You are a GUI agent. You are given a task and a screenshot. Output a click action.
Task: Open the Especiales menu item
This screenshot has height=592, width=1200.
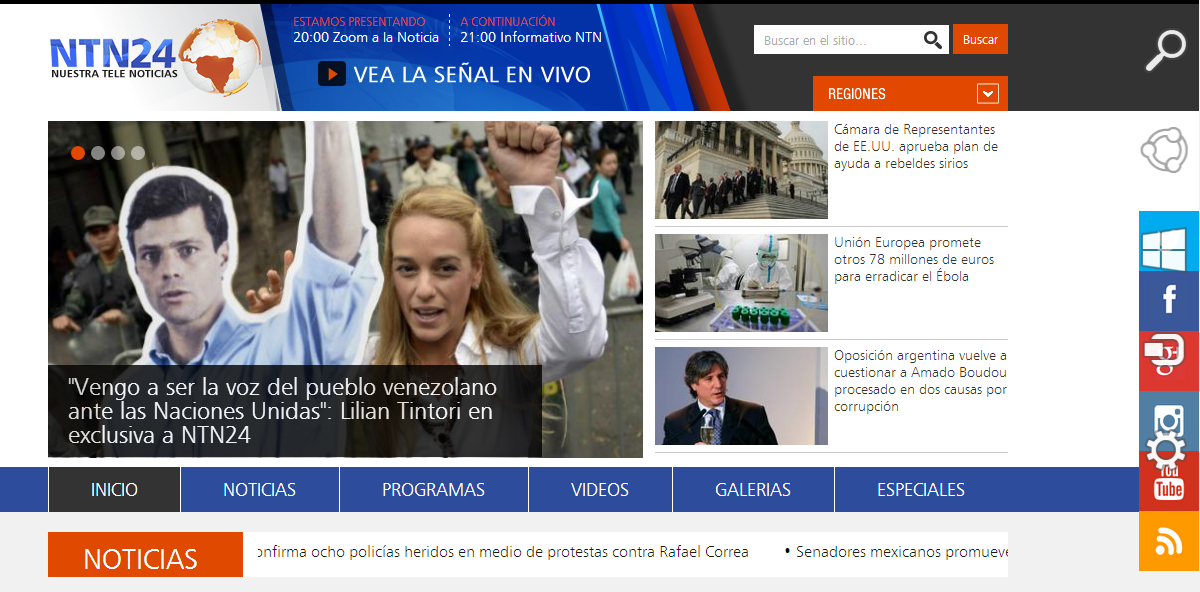[x=921, y=490]
